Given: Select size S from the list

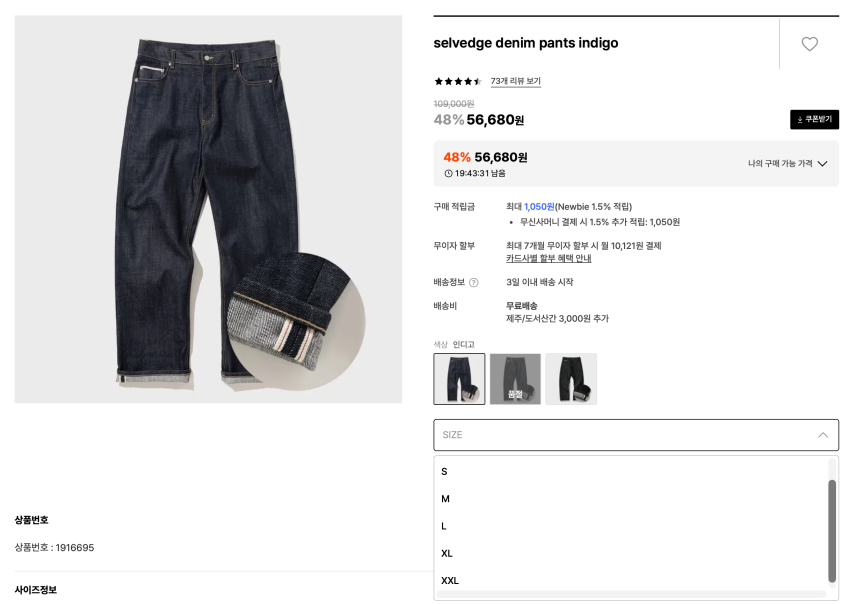Looking at the screenshot, I should pyautogui.click(x=632, y=472).
